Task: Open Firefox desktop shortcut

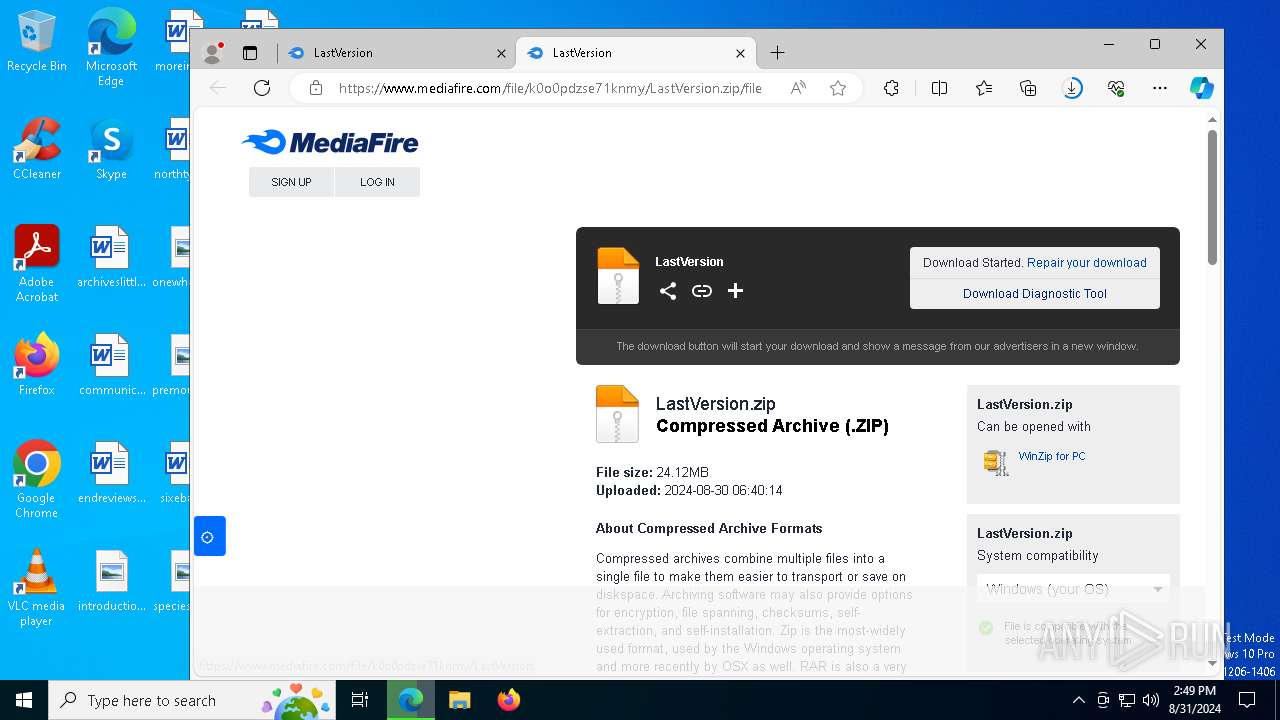Action: pos(37,365)
